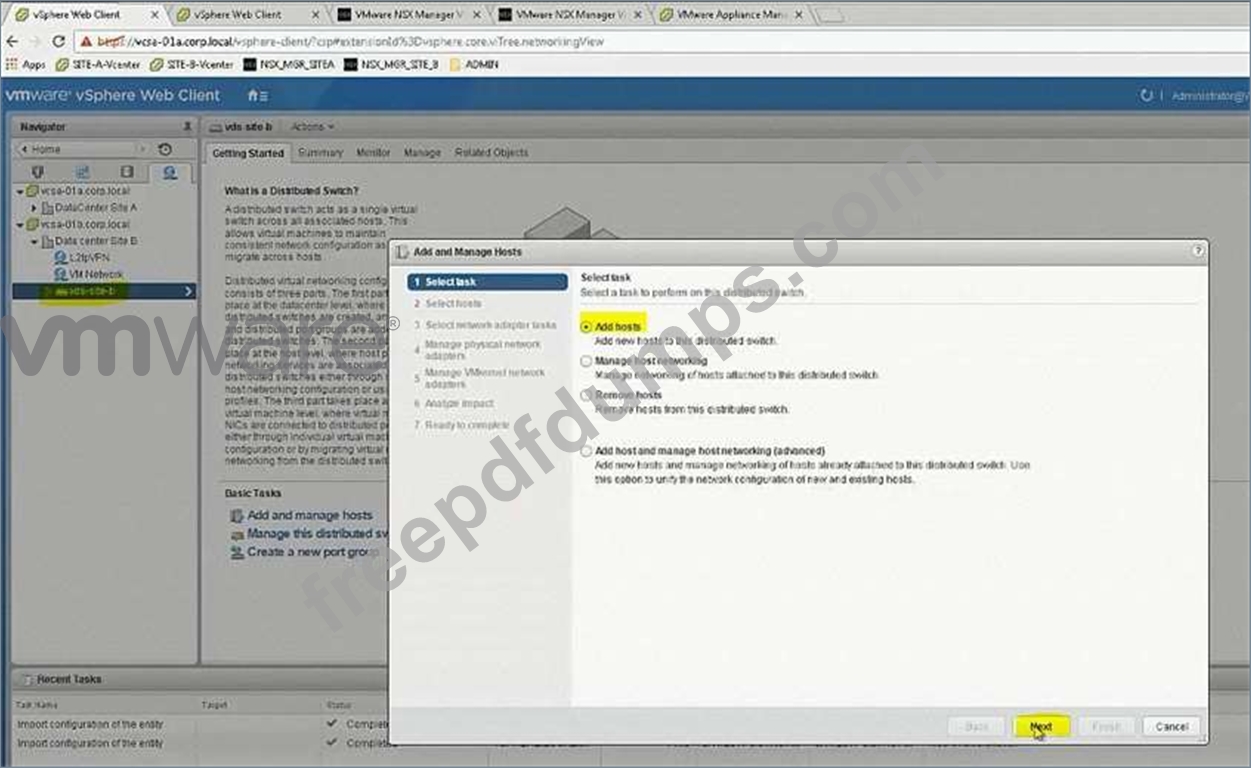Switch to the Manage tab

click(422, 153)
